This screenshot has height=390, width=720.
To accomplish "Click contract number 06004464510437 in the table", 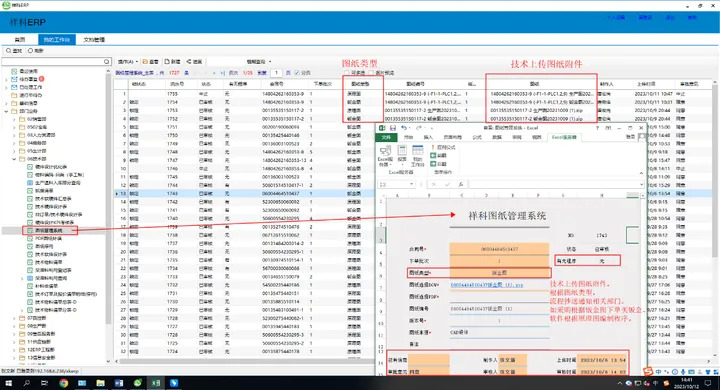I will (281, 193).
